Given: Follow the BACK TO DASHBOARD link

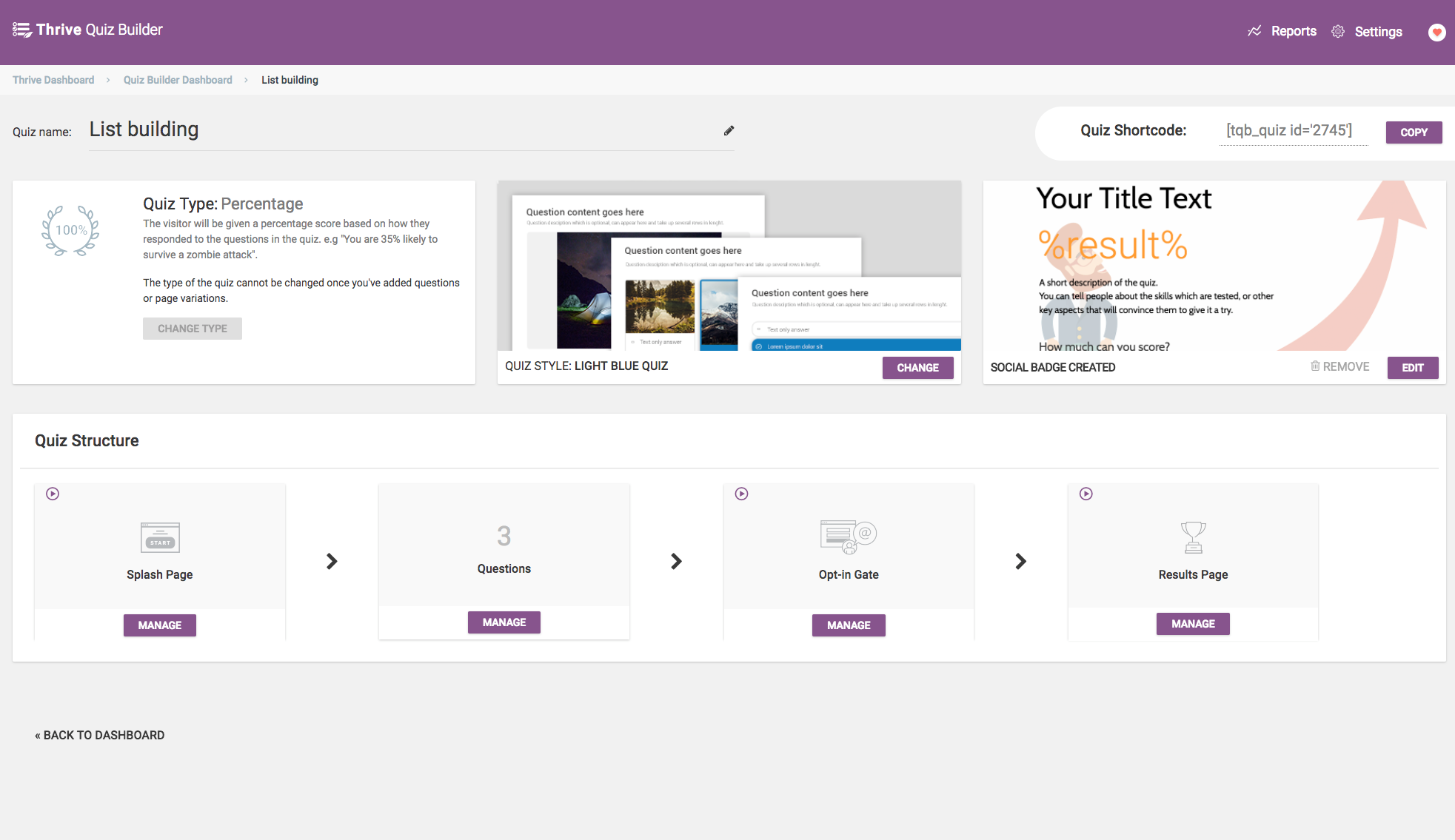Looking at the screenshot, I should (x=101, y=735).
